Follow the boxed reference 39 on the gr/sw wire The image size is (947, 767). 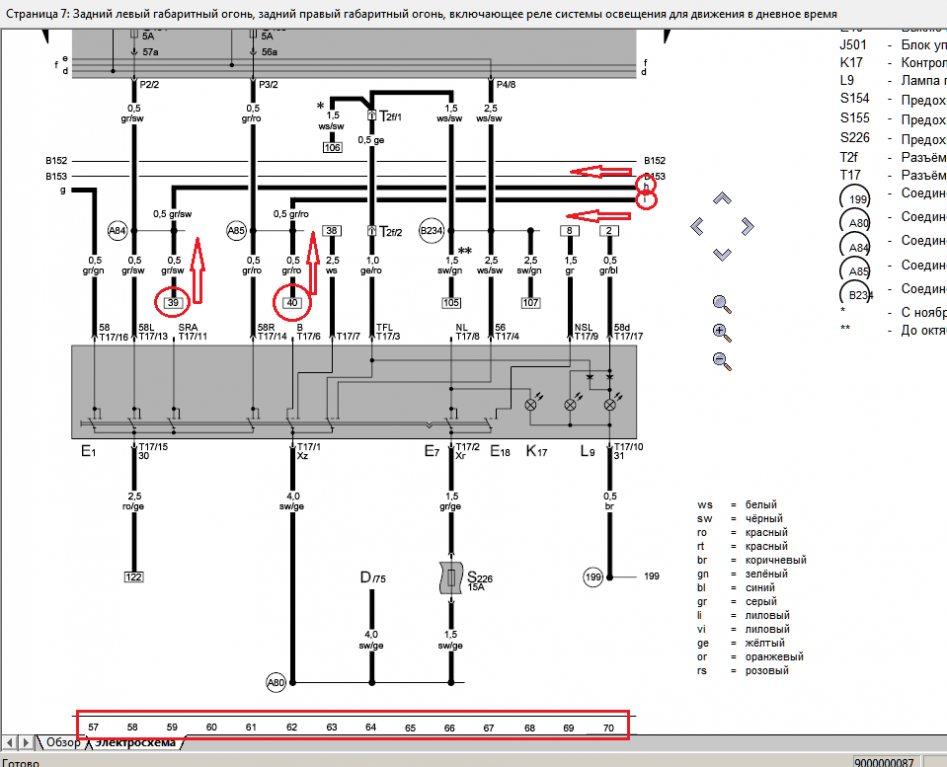click(174, 301)
